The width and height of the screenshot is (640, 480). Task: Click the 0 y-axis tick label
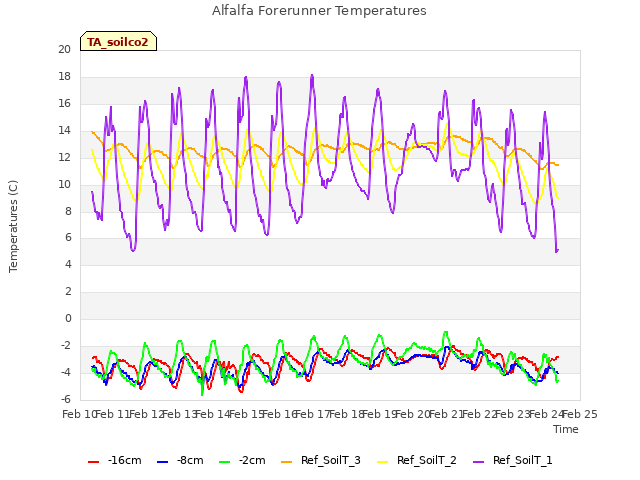[x=68, y=318]
